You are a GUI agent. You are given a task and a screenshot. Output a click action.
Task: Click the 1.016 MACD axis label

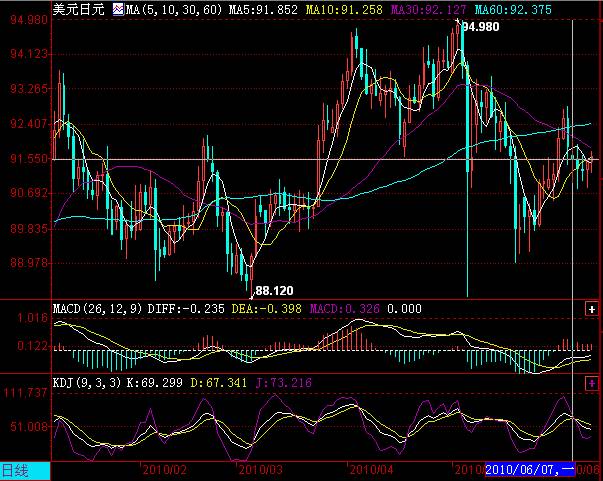click(32, 318)
